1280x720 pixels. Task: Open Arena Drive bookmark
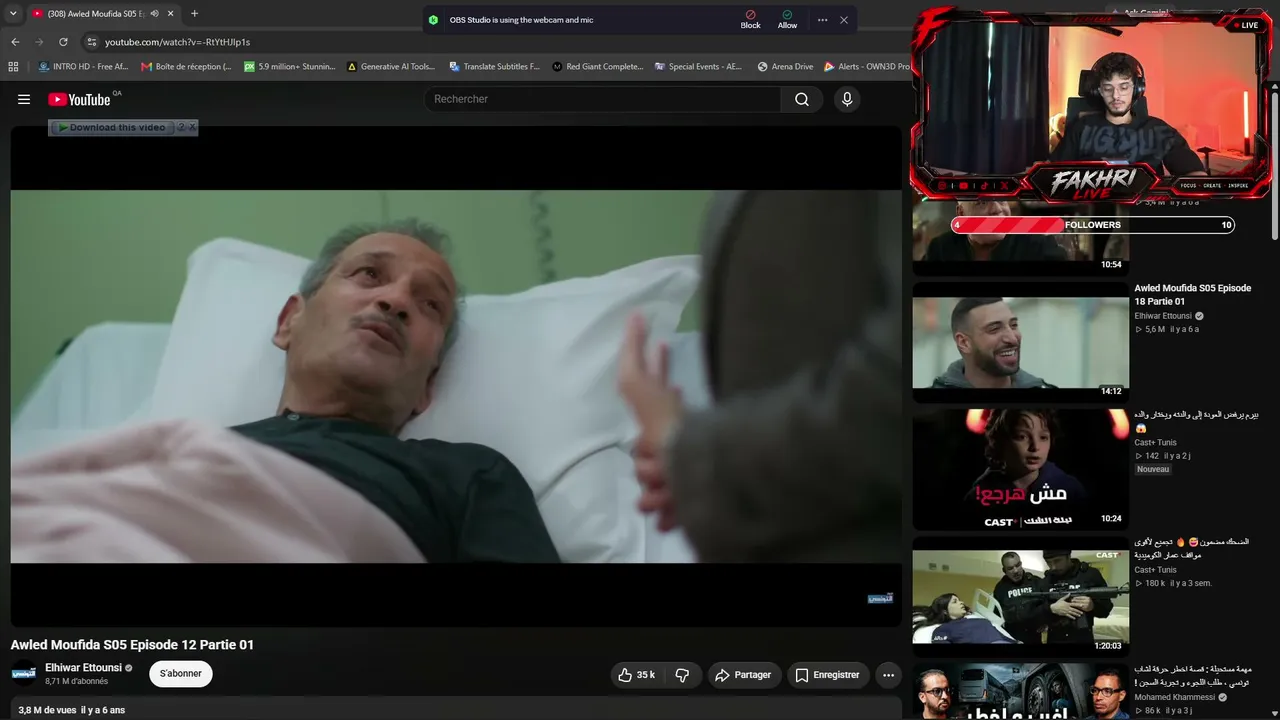point(785,67)
